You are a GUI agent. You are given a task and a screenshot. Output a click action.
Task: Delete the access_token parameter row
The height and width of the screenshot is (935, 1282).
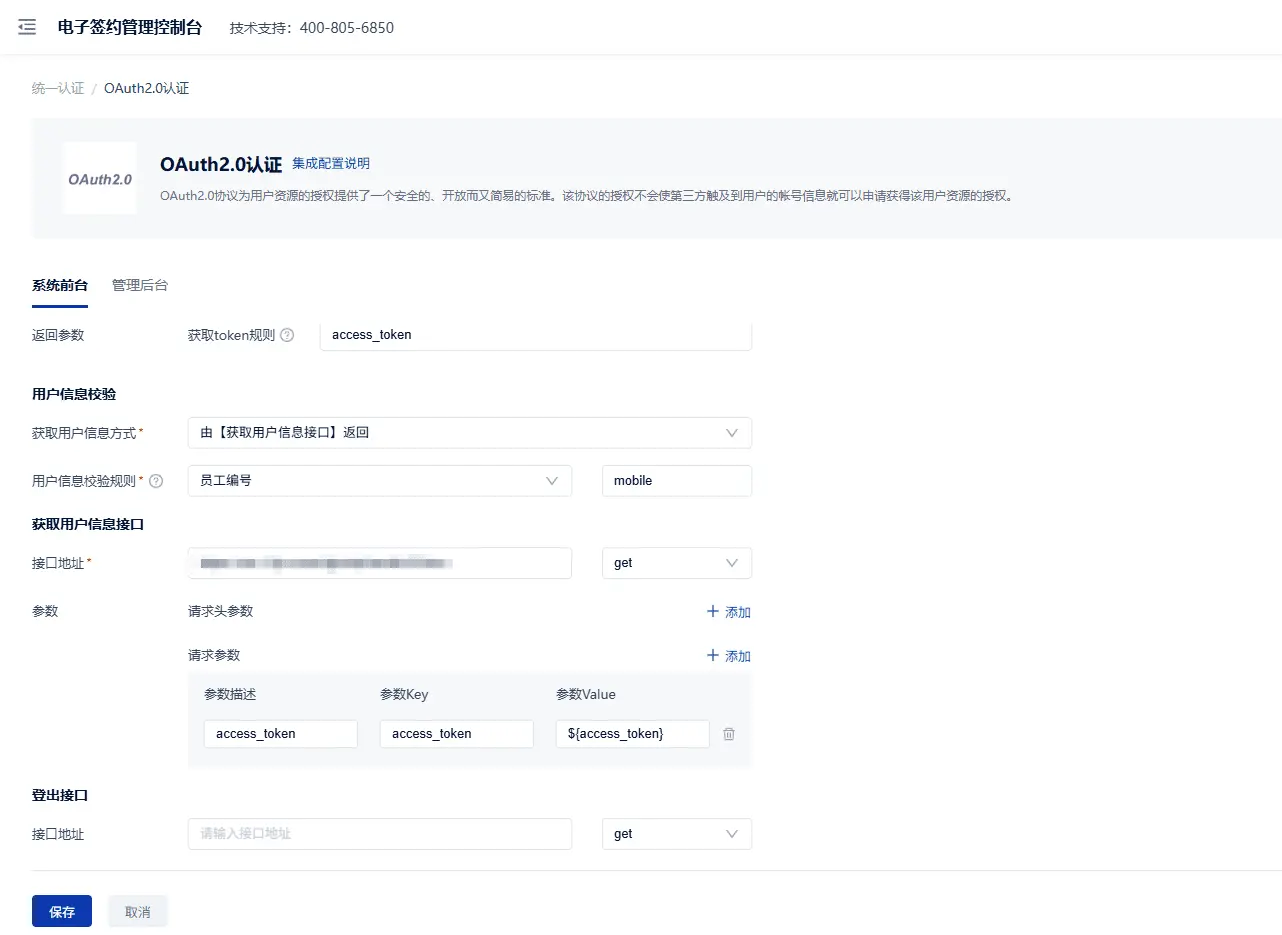tap(729, 734)
